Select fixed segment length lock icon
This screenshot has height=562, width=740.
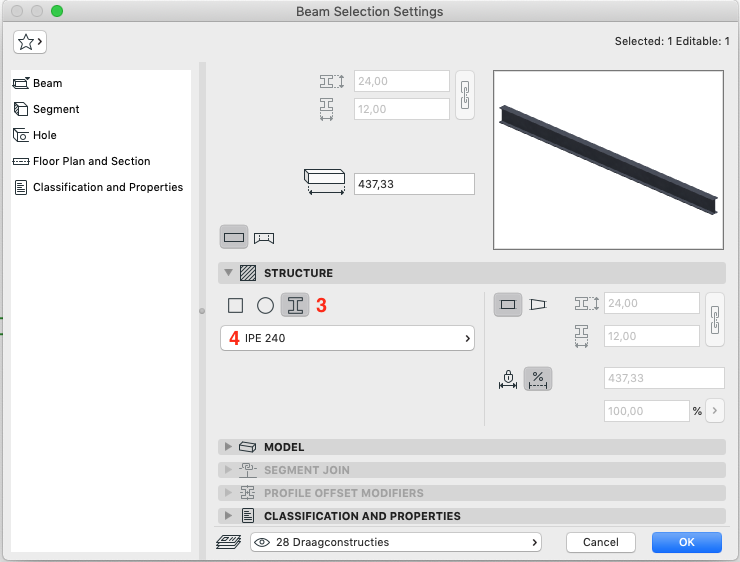pyautogui.click(x=508, y=379)
